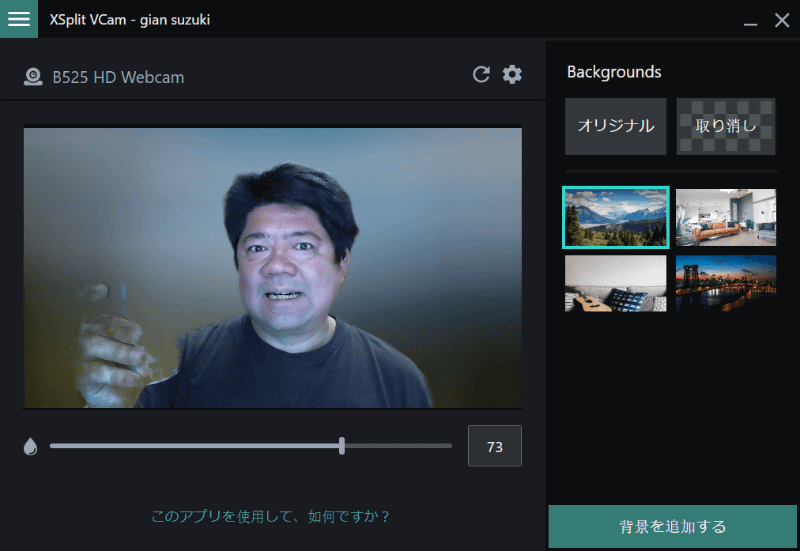Click the Backgrounds heading
The height and width of the screenshot is (551, 800).
pyautogui.click(x=614, y=72)
